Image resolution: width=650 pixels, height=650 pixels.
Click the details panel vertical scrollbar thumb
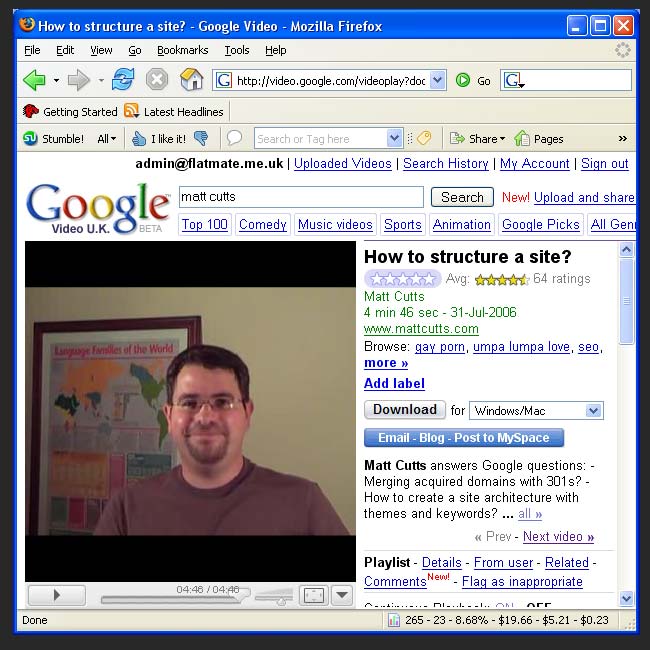coord(626,301)
